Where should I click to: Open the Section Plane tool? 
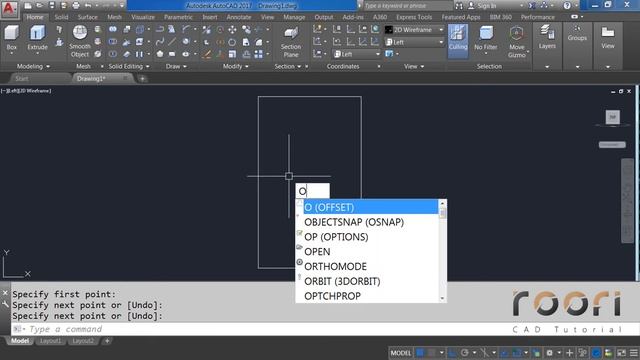[x=291, y=42]
